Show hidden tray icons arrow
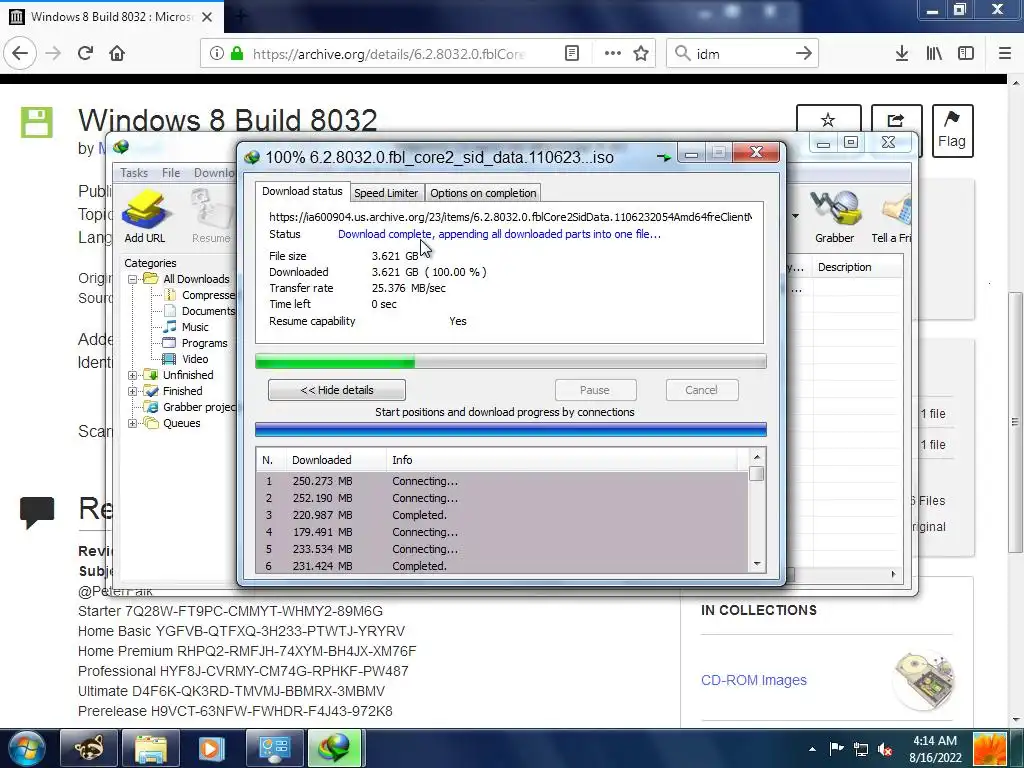This screenshot has height=768, width=1024. coord(812,750)
